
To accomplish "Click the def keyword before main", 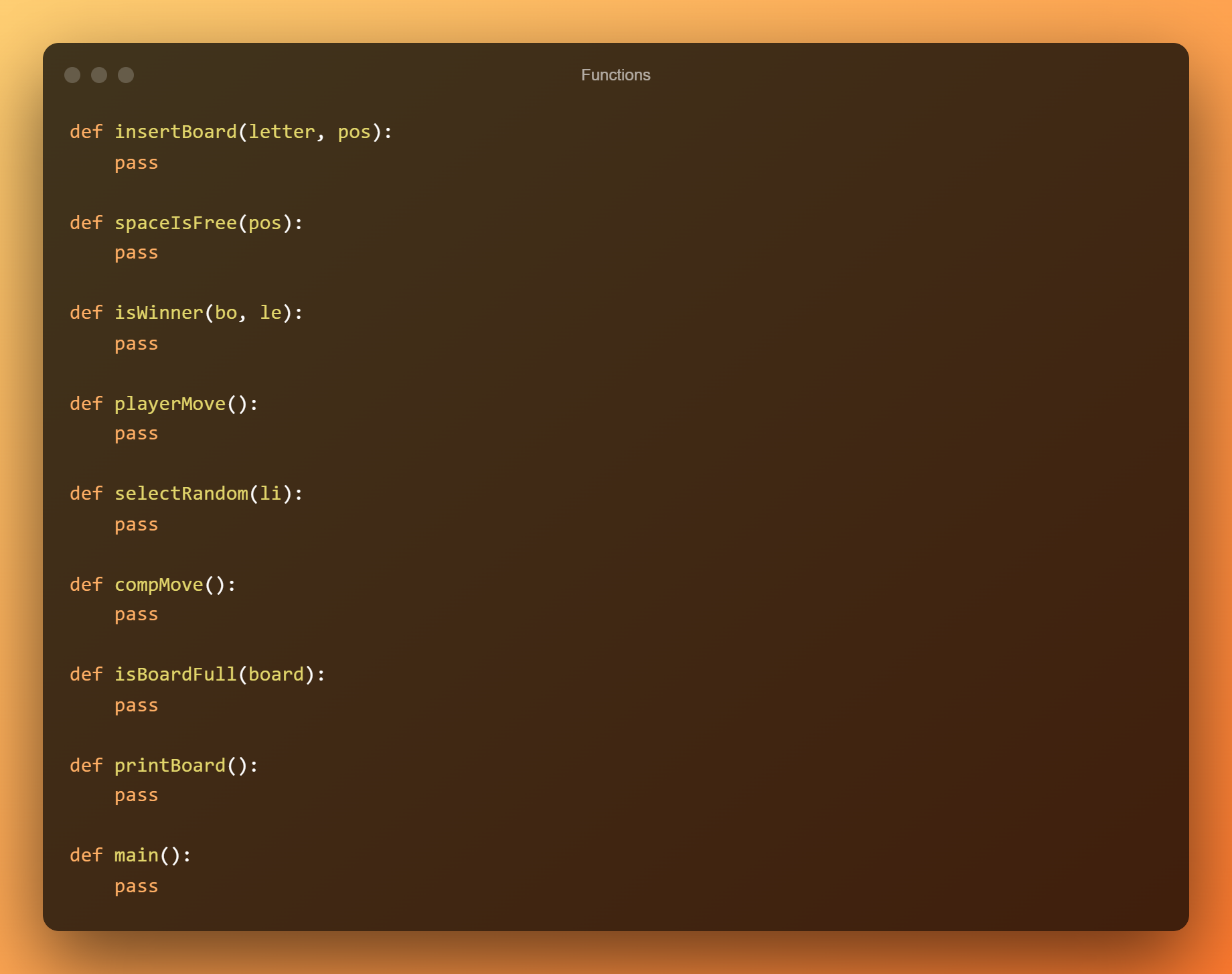I will pyautogui.click(x=86, y=855).
